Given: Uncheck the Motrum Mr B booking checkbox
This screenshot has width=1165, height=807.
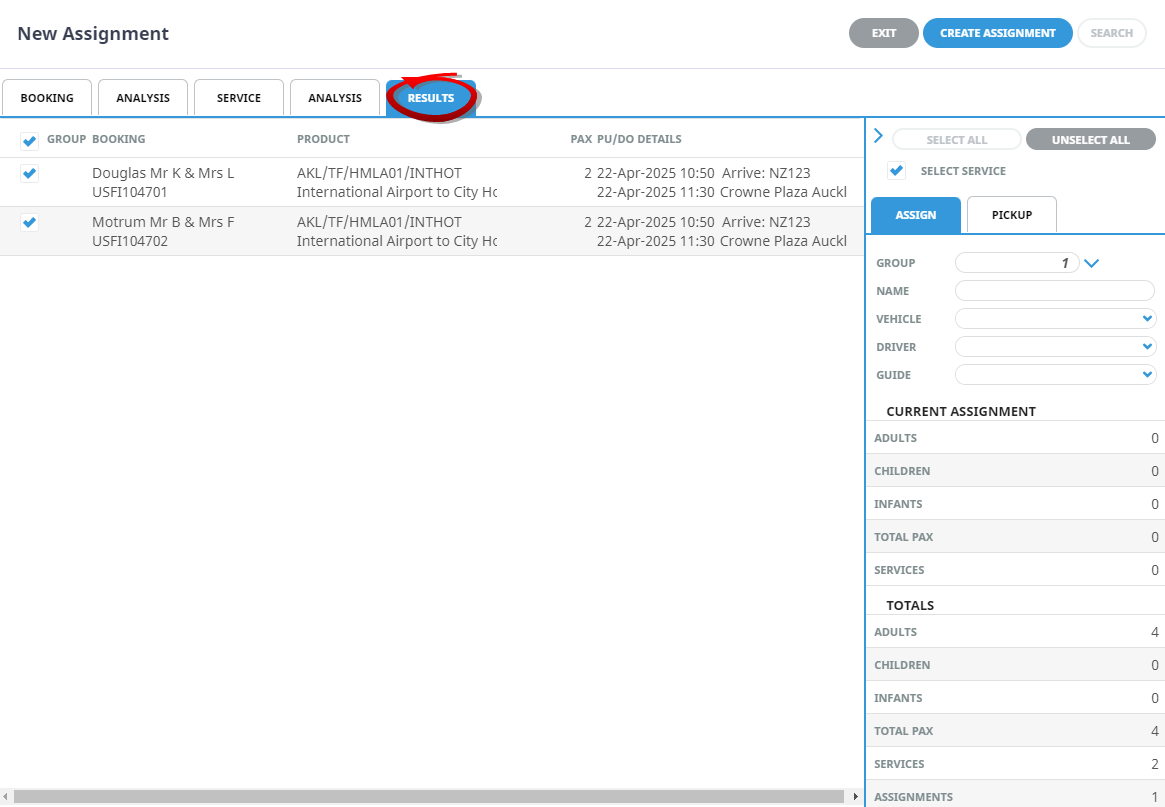Looking at the screenshot, I should (30, 222).
